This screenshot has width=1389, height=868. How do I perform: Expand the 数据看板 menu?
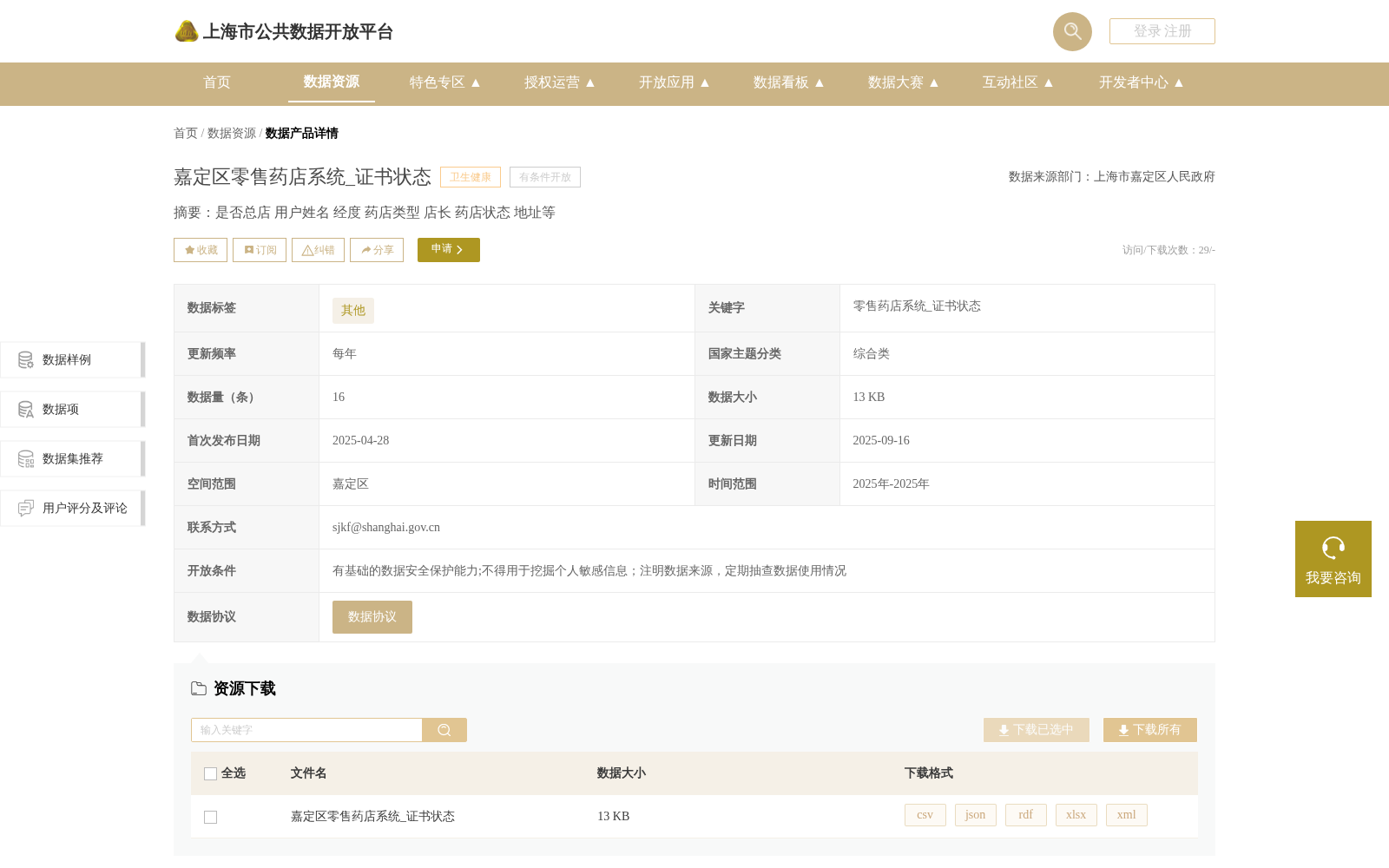[788, 82]
